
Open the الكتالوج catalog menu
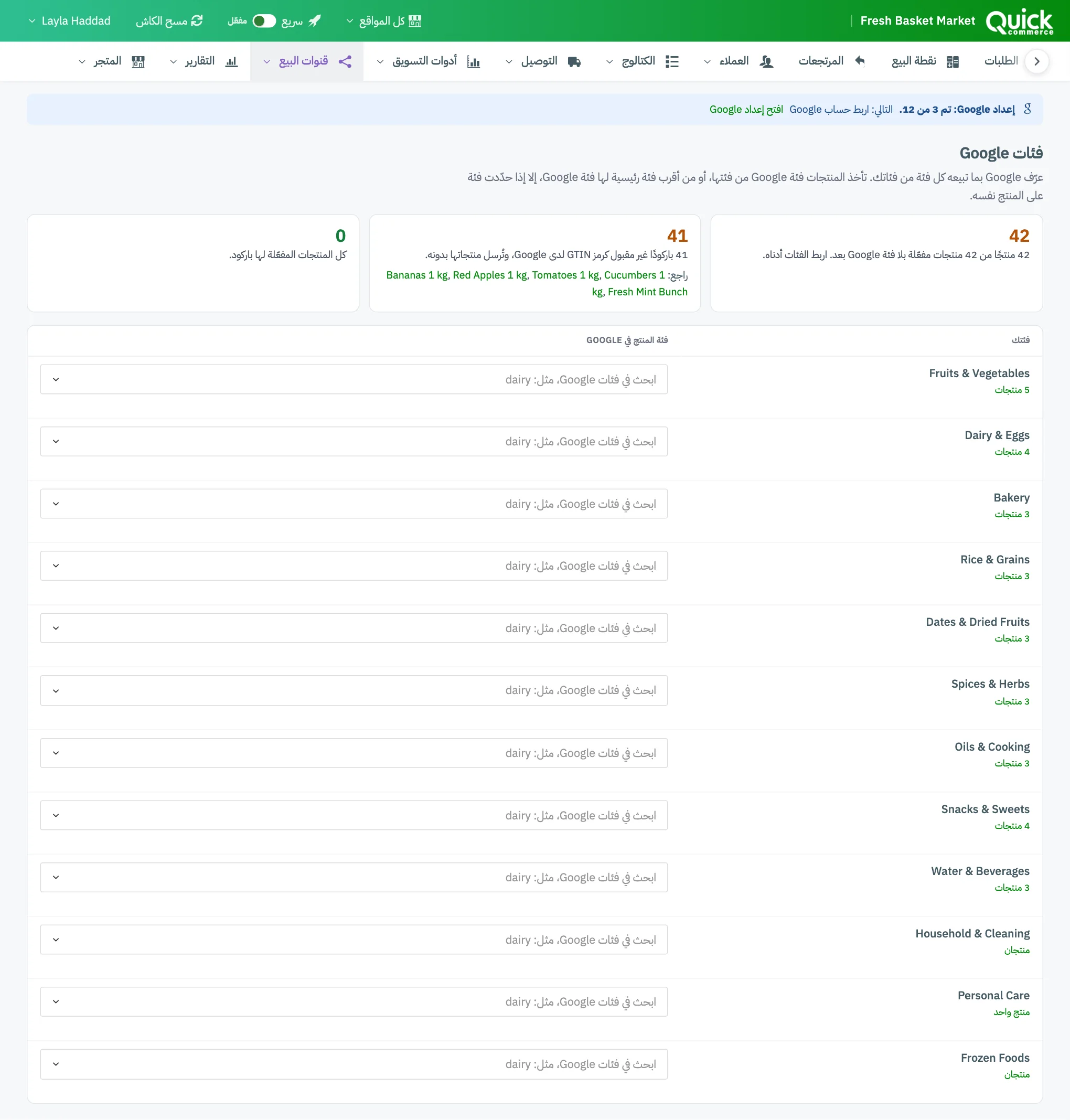point(642,61)
